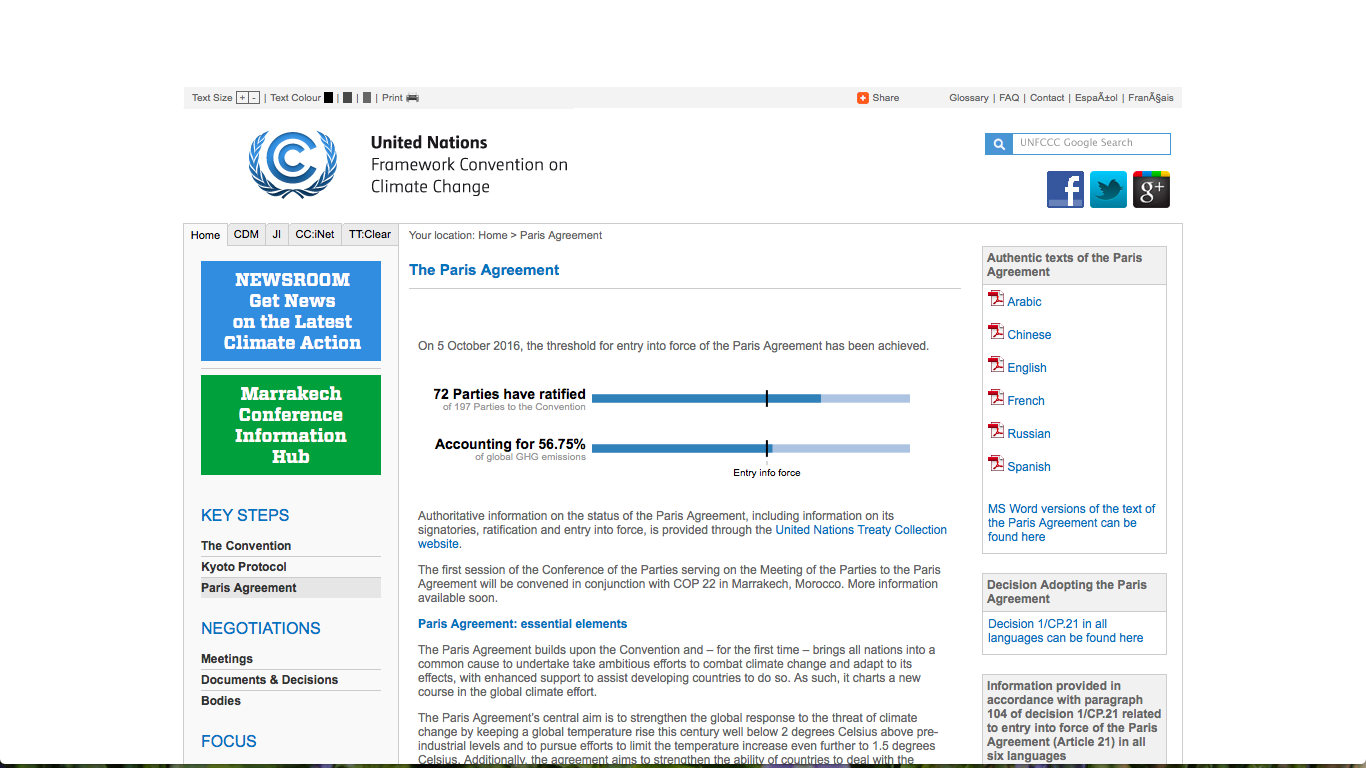Open the Spanish text link
The height and width of the screenshot is (768, 1366).
[x=1029, y=467]
